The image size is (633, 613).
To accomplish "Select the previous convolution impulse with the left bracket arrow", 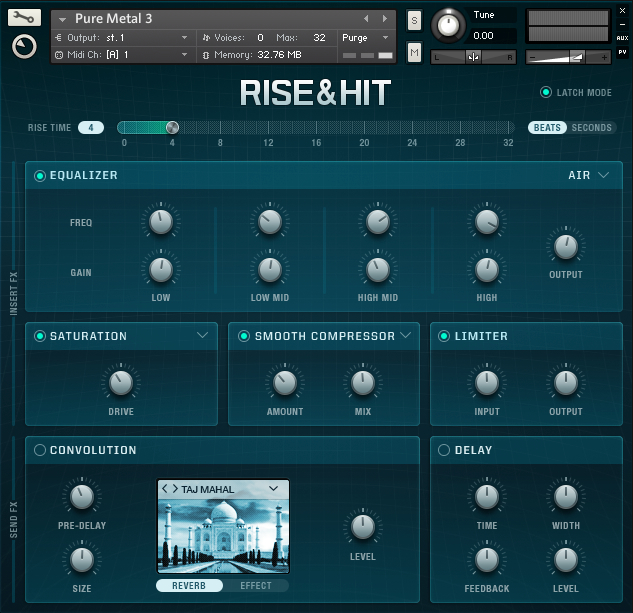I will [164, 489].
